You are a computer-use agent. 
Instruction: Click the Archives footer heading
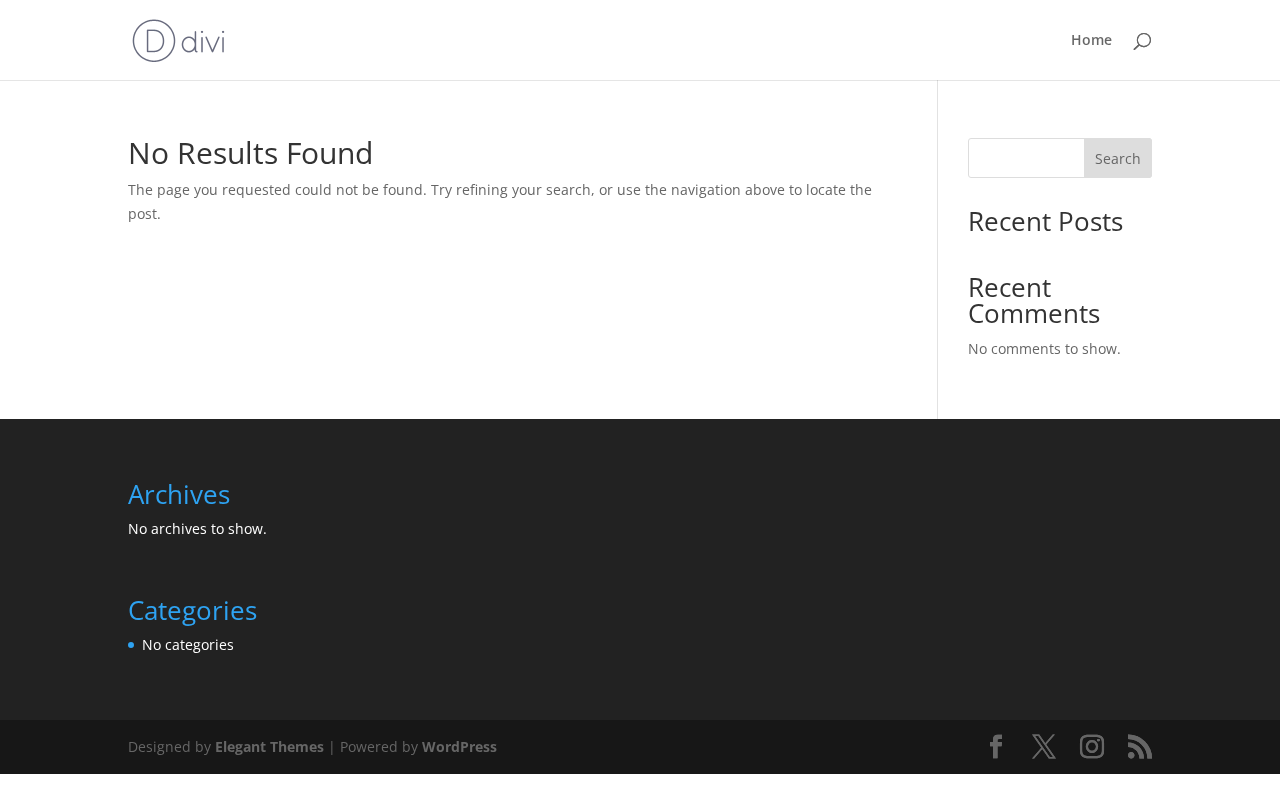pos(179,495)
